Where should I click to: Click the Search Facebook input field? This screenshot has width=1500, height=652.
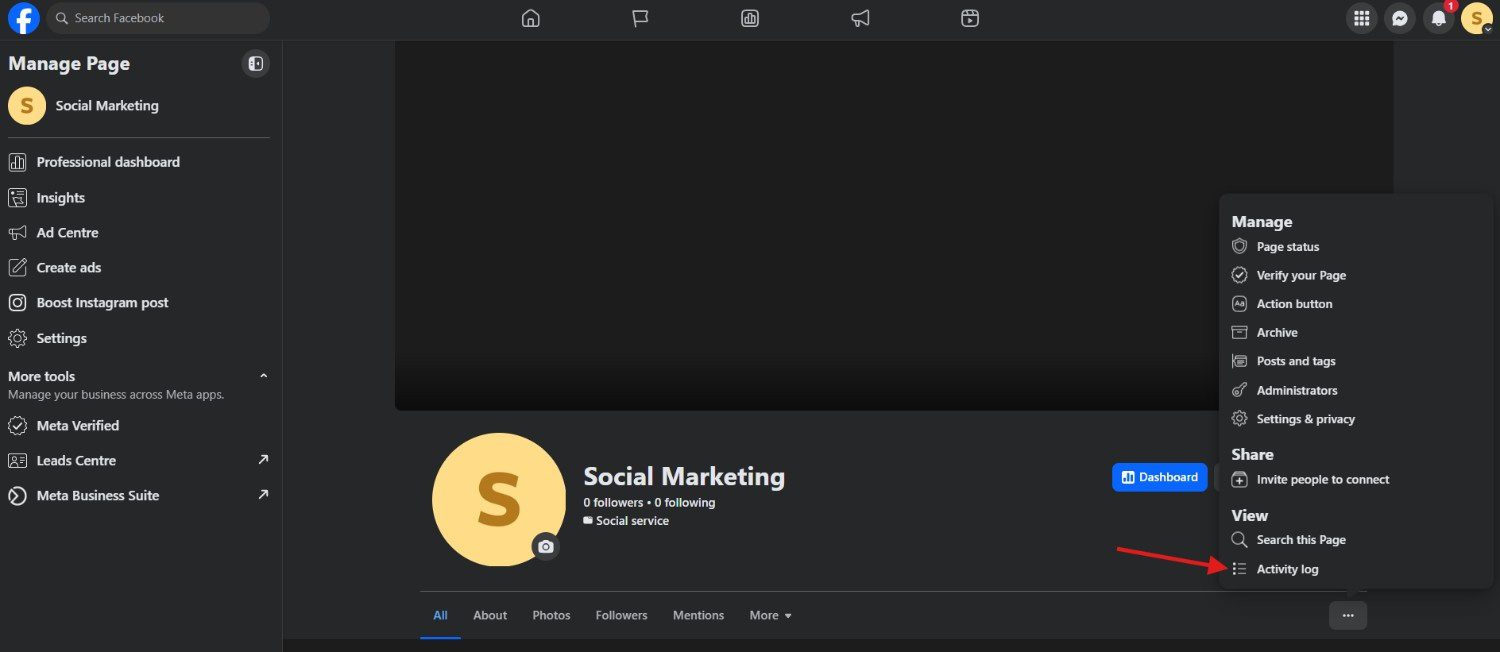coord(160,18)
